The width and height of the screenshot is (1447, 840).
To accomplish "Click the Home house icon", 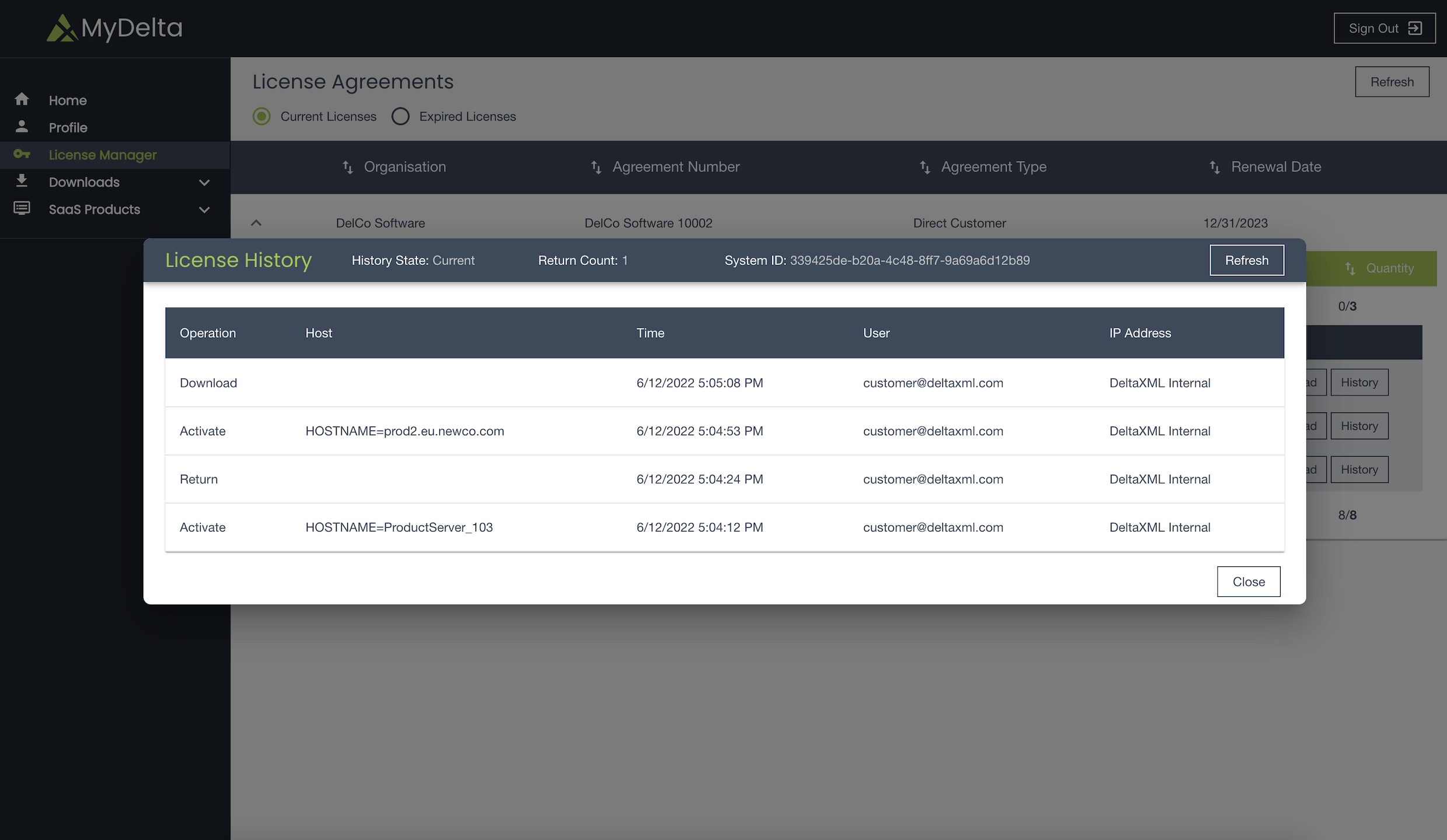I will (22, 100).
